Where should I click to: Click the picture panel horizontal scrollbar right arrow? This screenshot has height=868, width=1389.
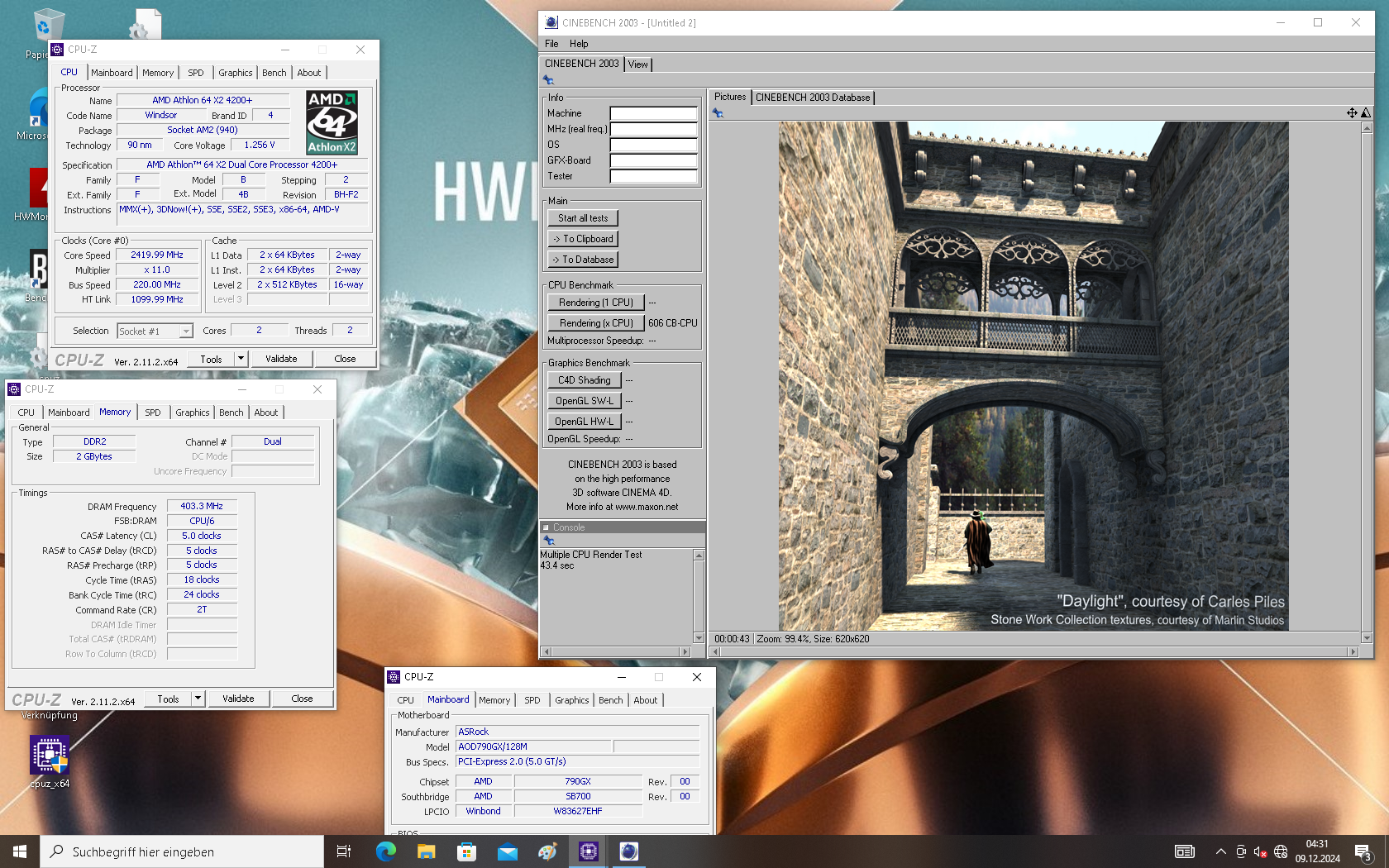click(1353, 651)
